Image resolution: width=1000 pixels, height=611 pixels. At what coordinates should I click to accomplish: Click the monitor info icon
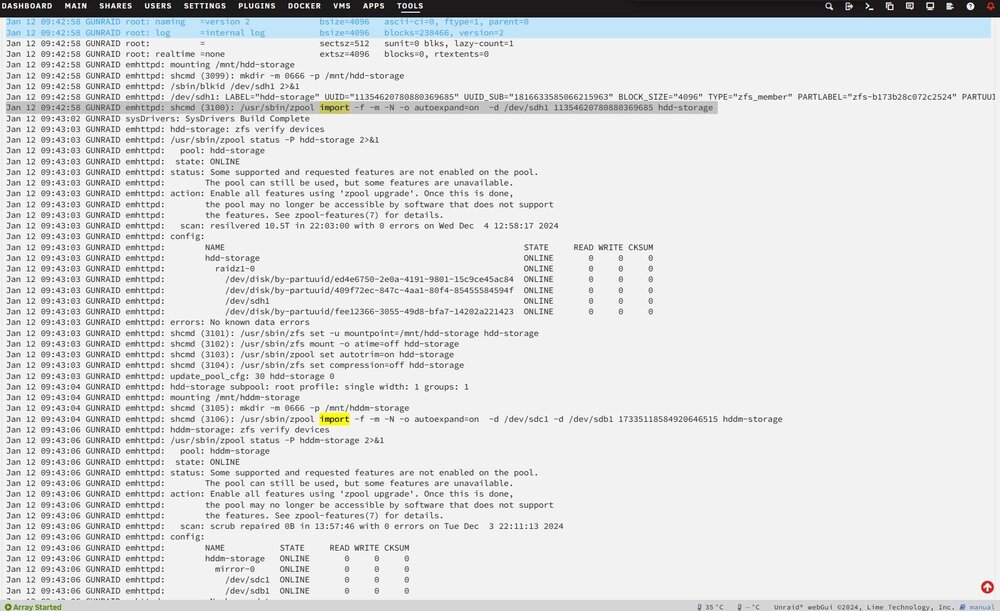pyautogui.click(x=930, y=6)
